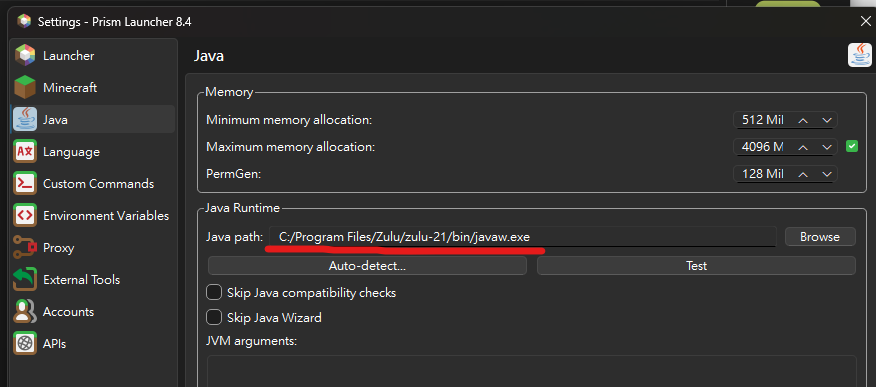The width and height of the screenshot is (876, 387).
Task: Open the APIs globe icon
Action: click(x=25, y=343)
